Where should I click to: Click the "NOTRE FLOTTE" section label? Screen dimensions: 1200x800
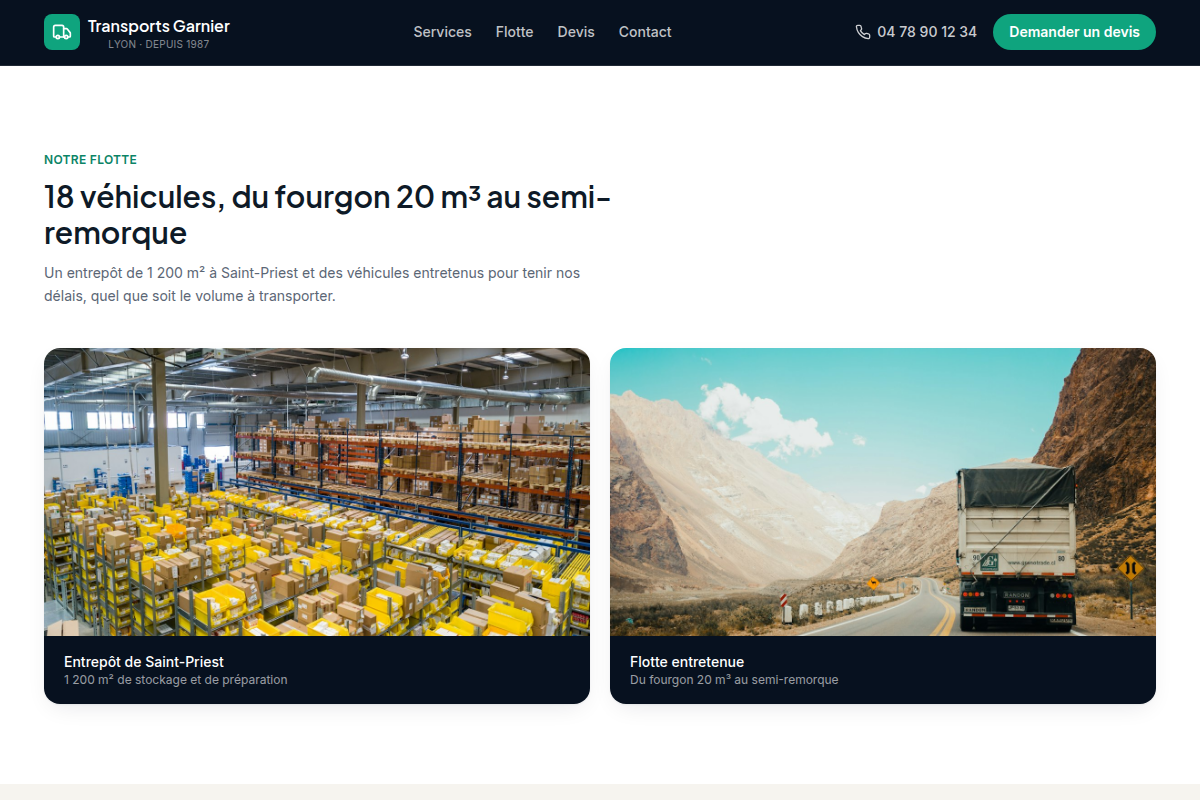tap(90, 160)
